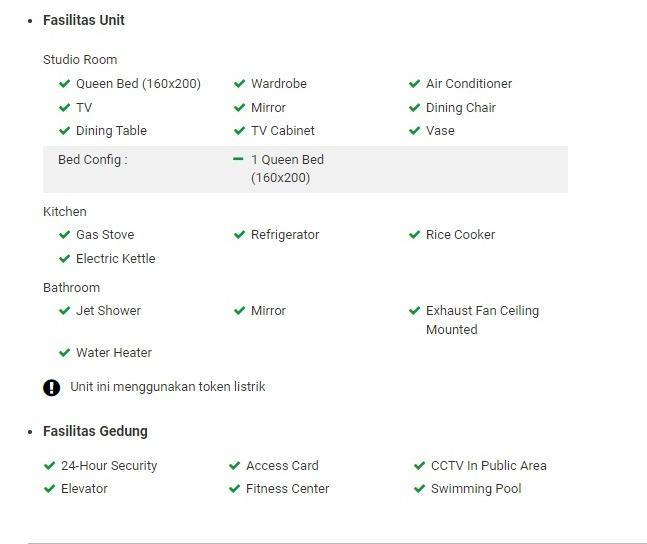Select the Studio Room section label
Image resolution: width=647 pixels, height=544 pixels.
[x=80, y=60]
